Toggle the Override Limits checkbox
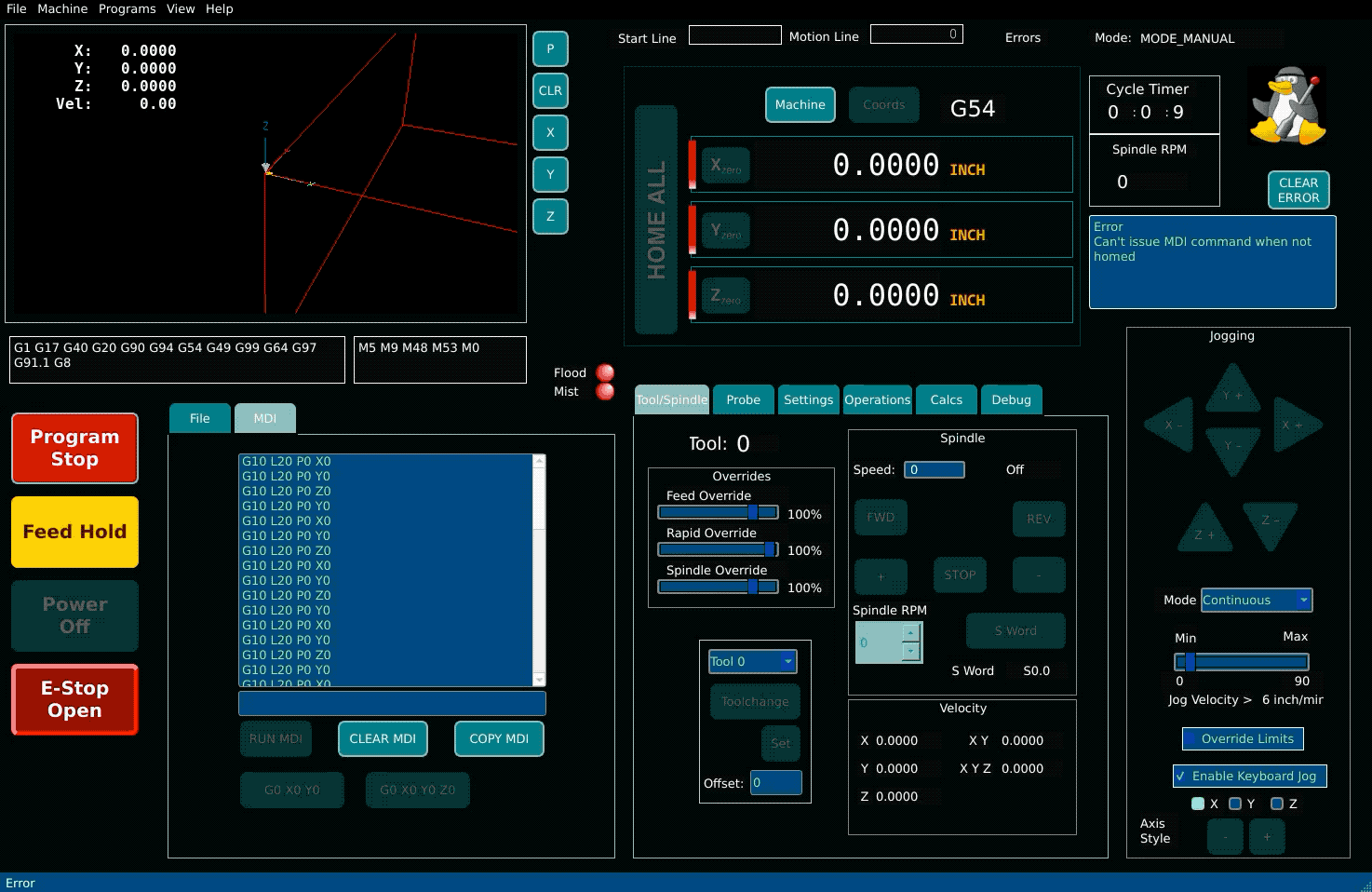 [1190, 738]
